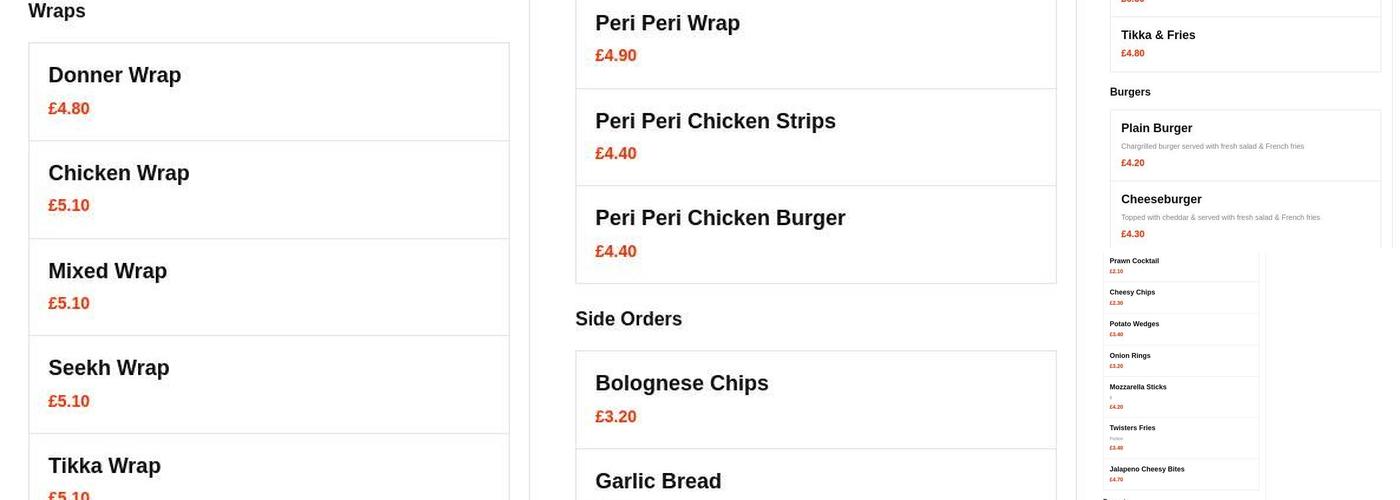Screen dimensions: 1400x500
Task: Pick the Seekh Wrap item
Action: point(268,384)
